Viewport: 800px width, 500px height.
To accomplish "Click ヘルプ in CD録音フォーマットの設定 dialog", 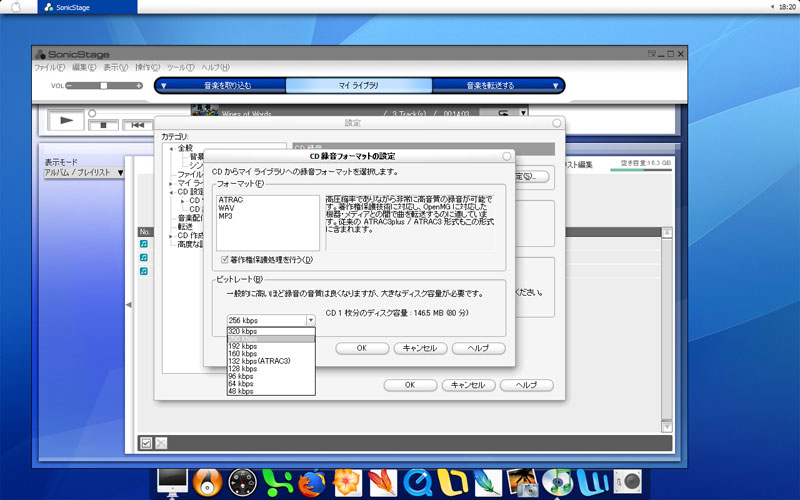I will pos(478,348).
